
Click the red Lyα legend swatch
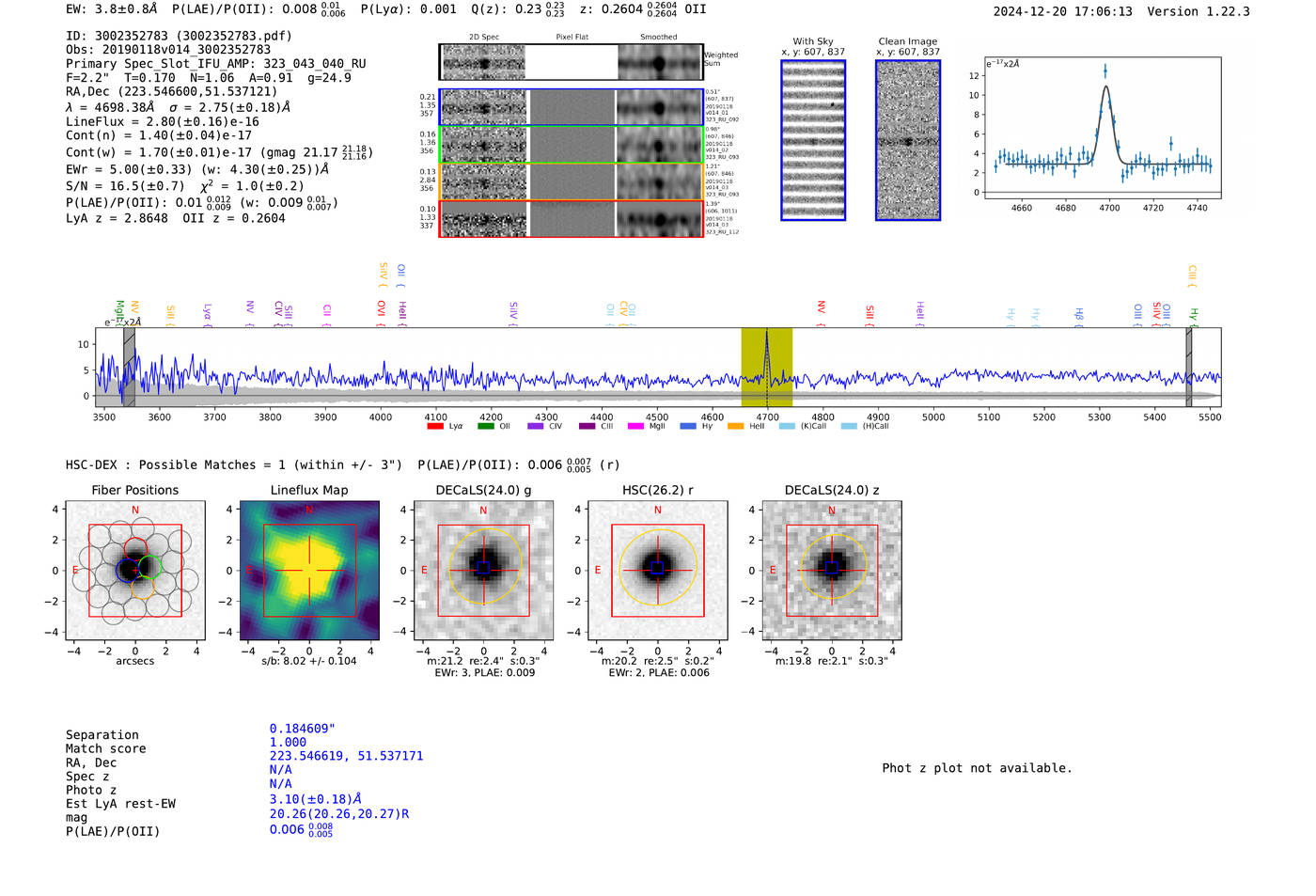click(435, 426)
